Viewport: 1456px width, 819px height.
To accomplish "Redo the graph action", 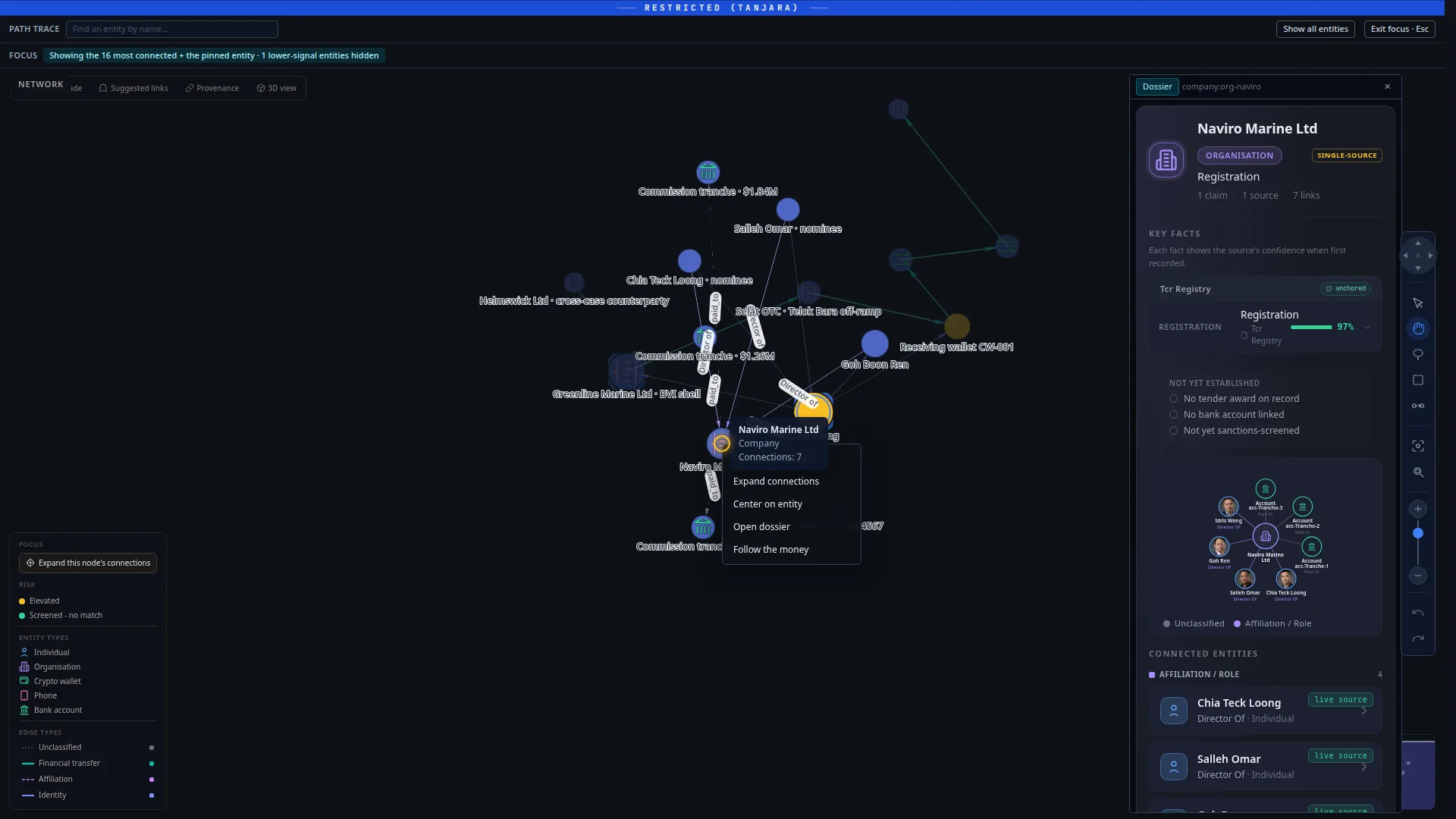I will (1417, 639).
